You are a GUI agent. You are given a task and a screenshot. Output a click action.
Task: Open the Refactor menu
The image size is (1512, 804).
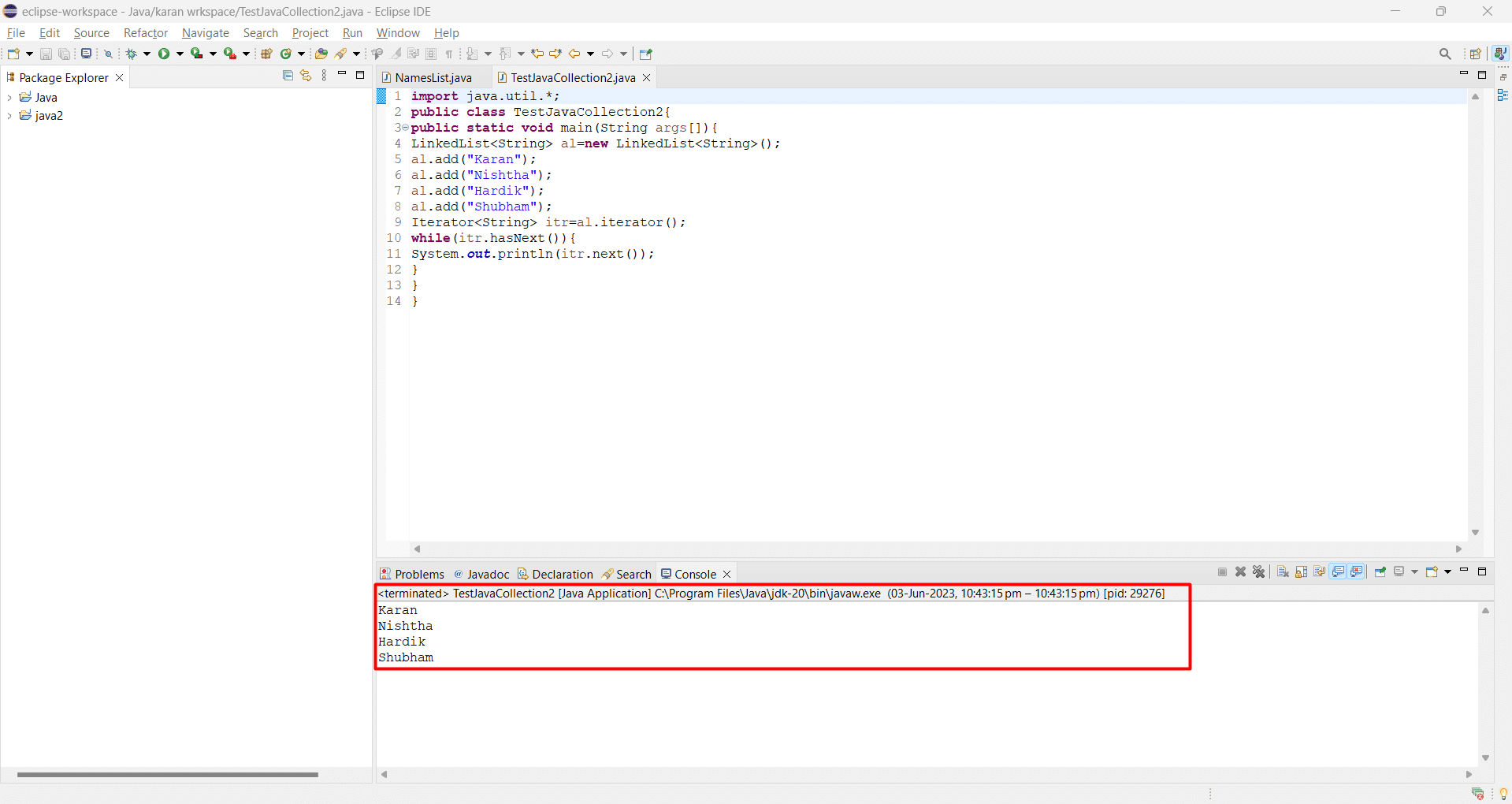146,33
